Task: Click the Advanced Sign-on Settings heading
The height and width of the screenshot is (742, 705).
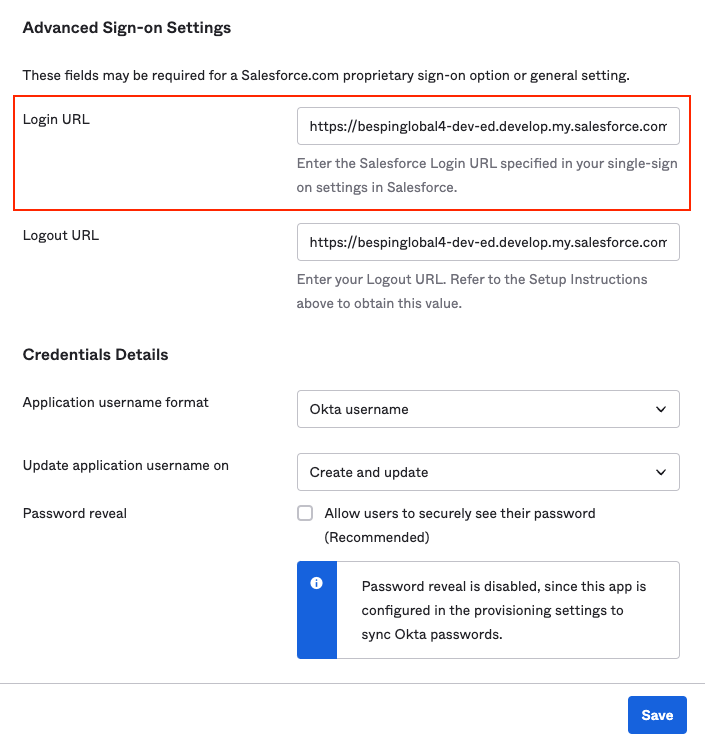Action: pos(127,28)
